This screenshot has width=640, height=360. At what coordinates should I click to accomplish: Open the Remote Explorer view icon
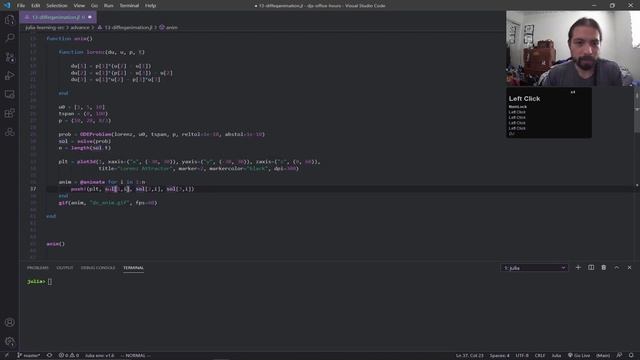(9, 94)
